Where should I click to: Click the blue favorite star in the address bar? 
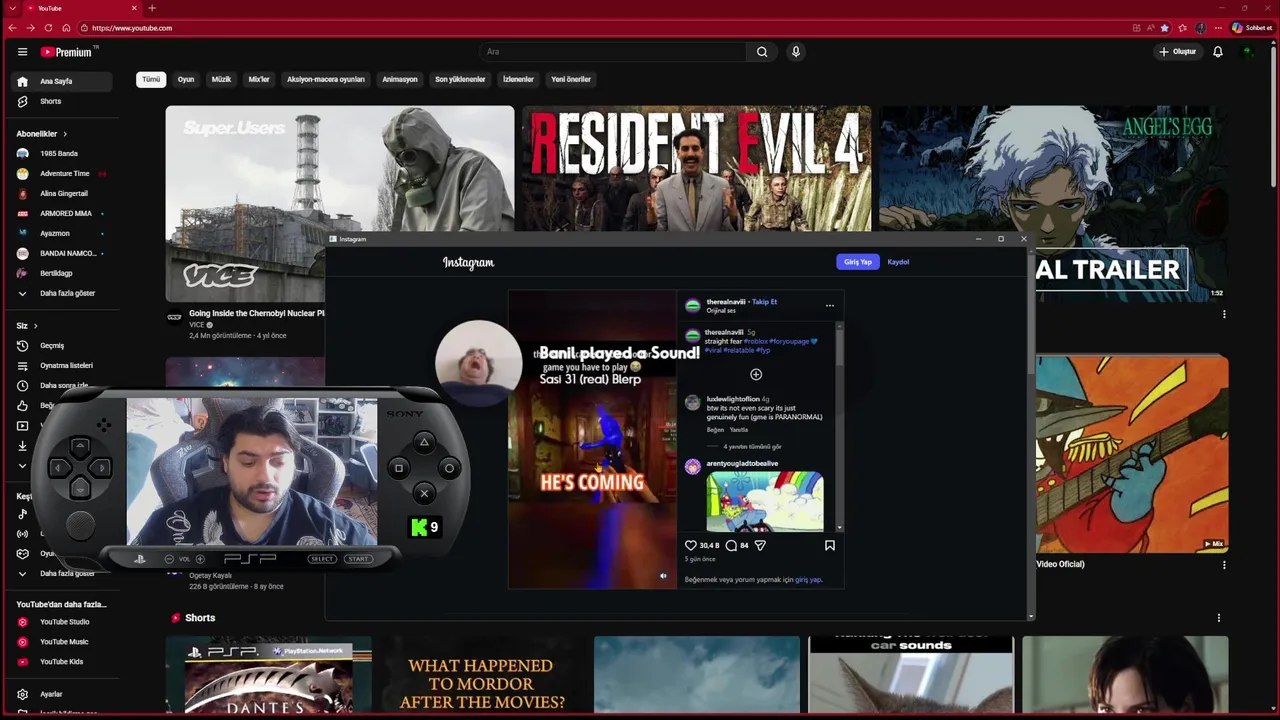[x=1164, y=28]
